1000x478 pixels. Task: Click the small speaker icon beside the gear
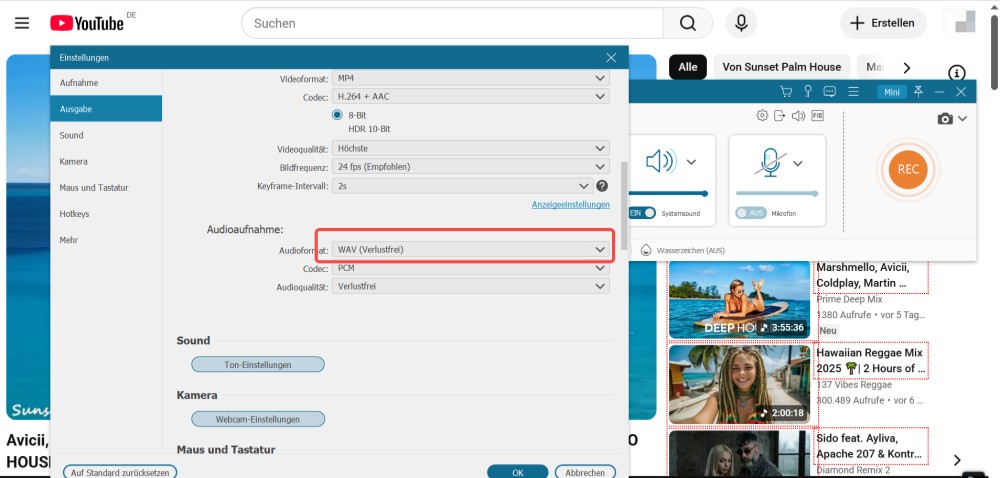[798, 115]
